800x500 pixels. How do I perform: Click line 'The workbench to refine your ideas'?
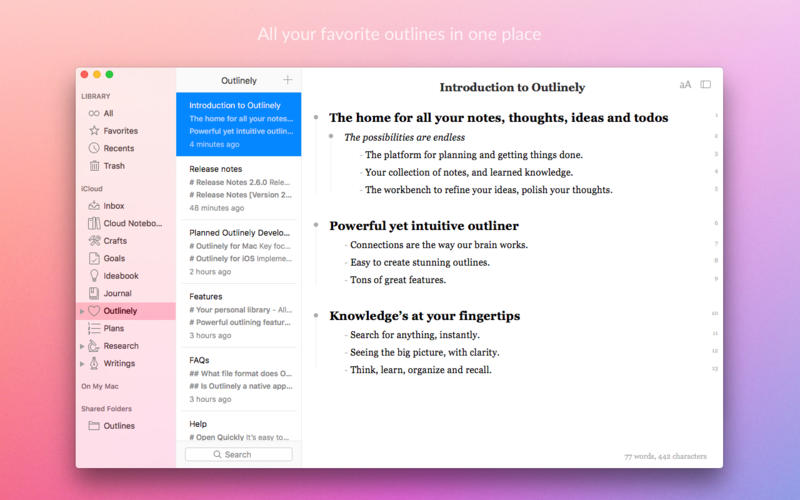pos(489,190)
